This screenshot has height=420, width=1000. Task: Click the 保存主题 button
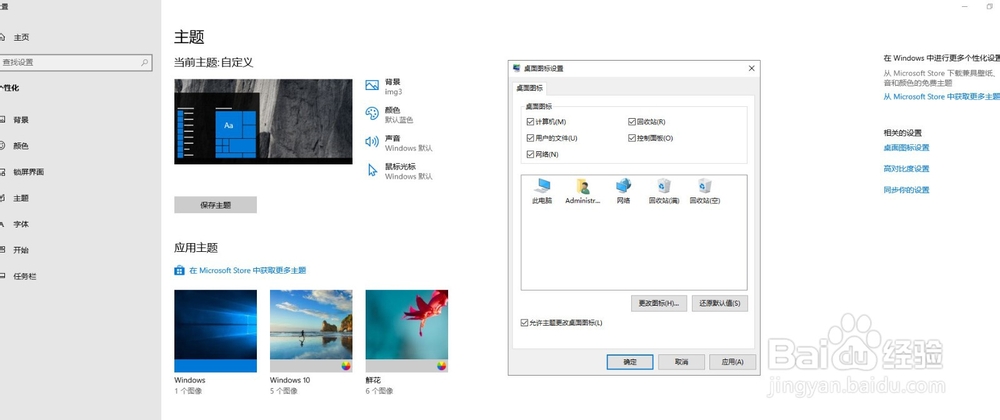[x=216, y=205]
